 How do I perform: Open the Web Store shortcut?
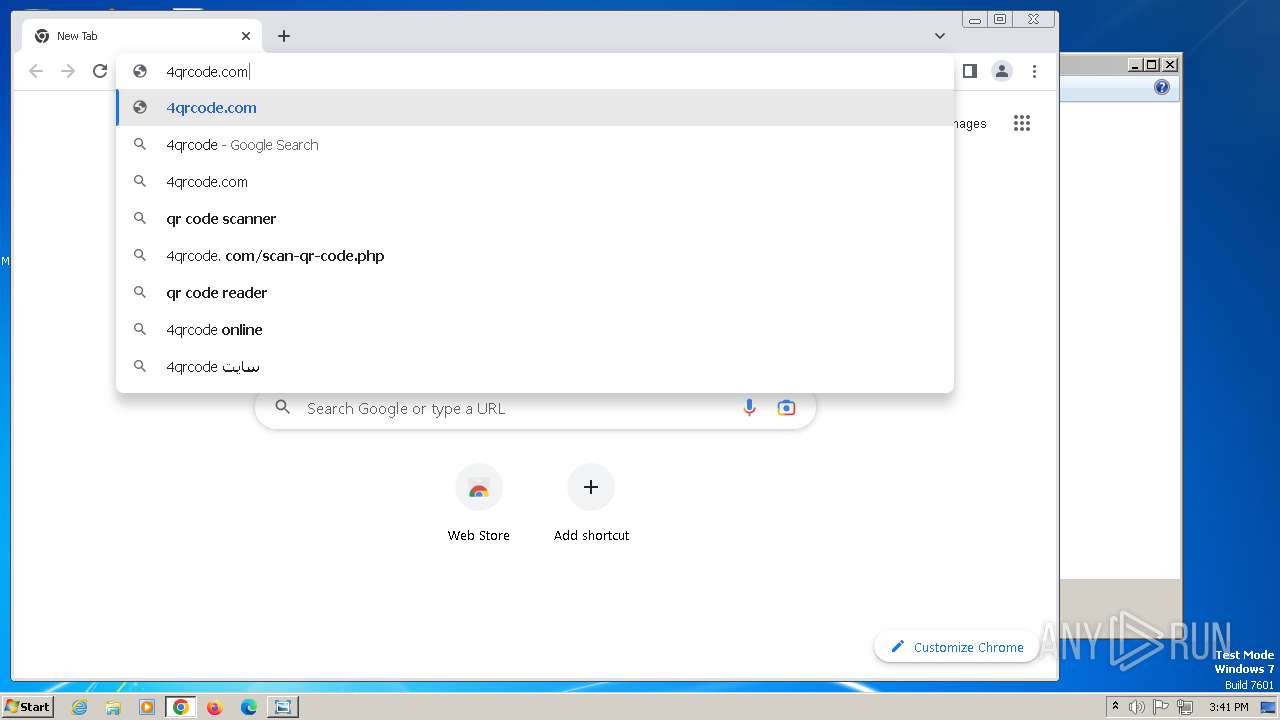(478, 503)
